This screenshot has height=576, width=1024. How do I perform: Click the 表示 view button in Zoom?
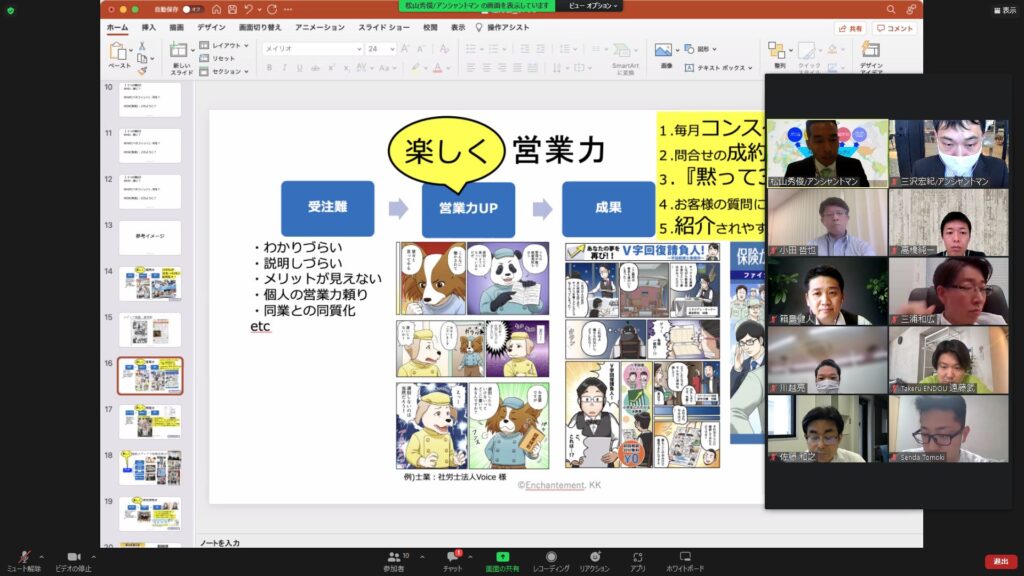click(1004, 10)
